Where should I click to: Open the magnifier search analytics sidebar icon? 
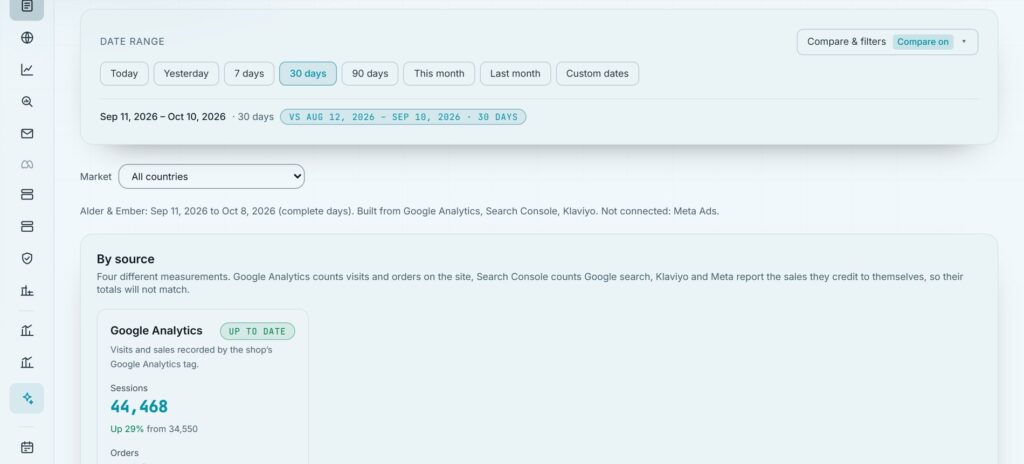[x=27, y=102]
